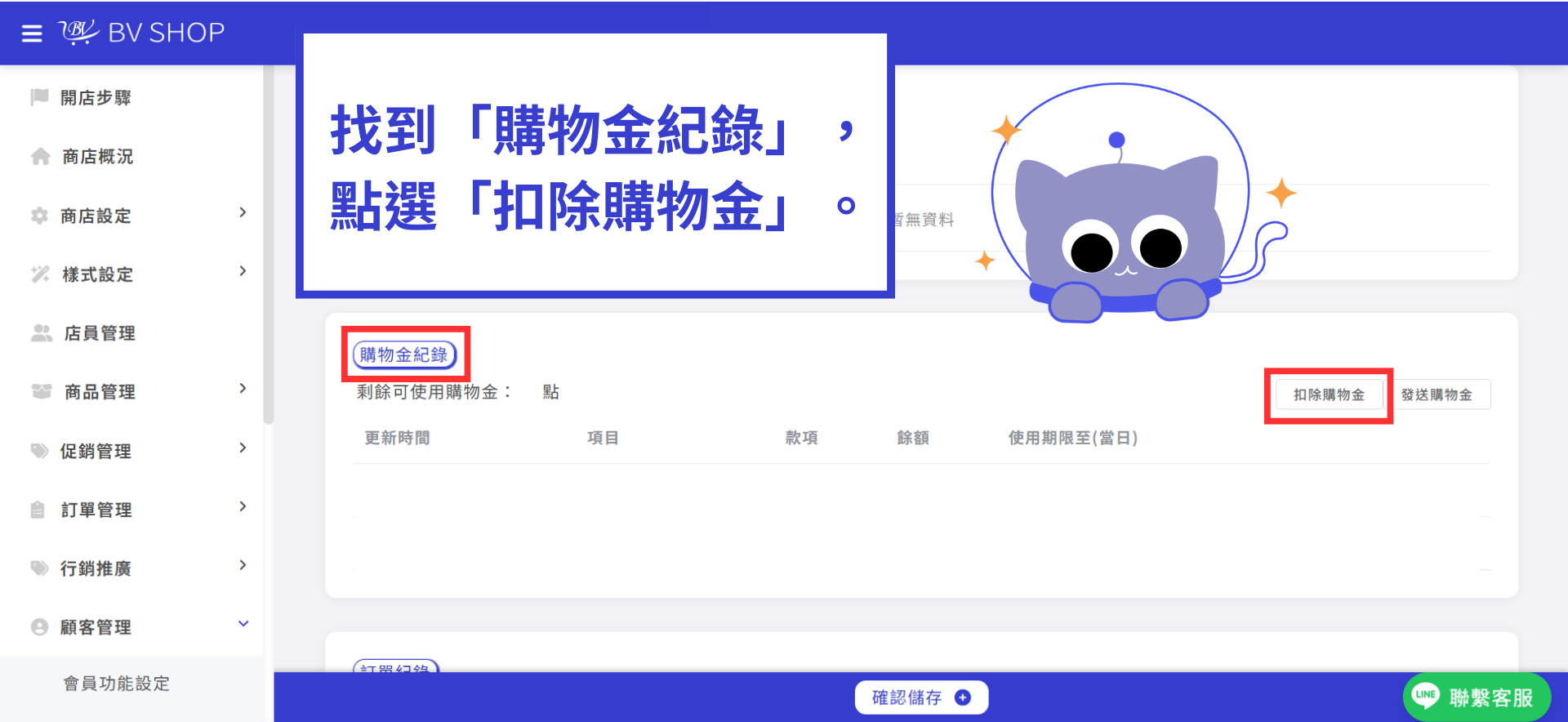The image size is (1568, 722).
Task: Click the 購物金紀錄 section label
Action: [404, 354]
